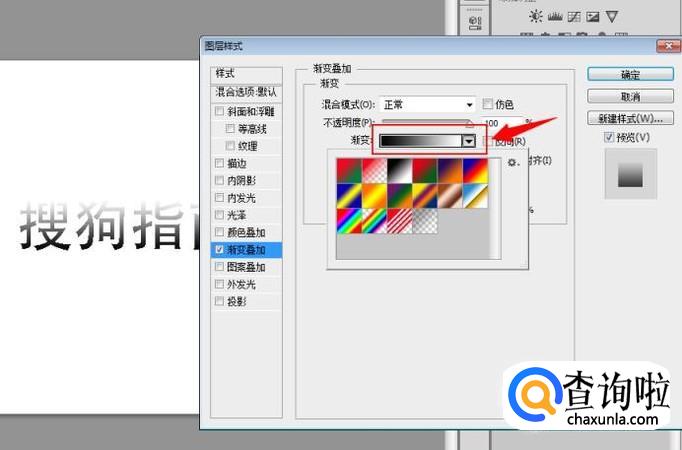Image resolution: width=682 pixels, height=450 pixels.
Task: Add a Vibrance adjustment triangle icon
Action: tap(612, 17)
